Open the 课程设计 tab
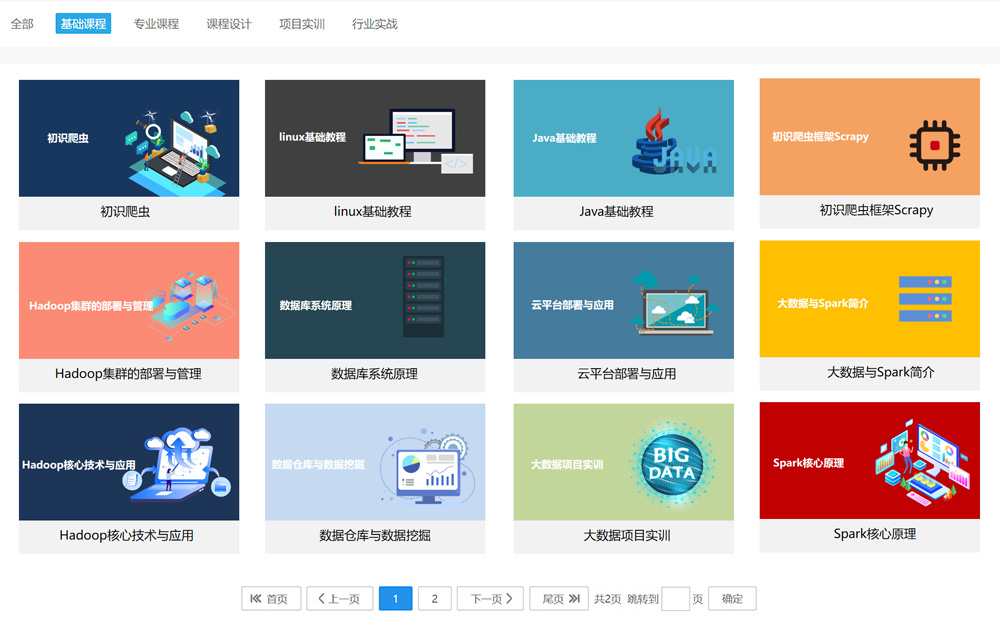Viewport: 1000px width, 635px height. (229, 24)
